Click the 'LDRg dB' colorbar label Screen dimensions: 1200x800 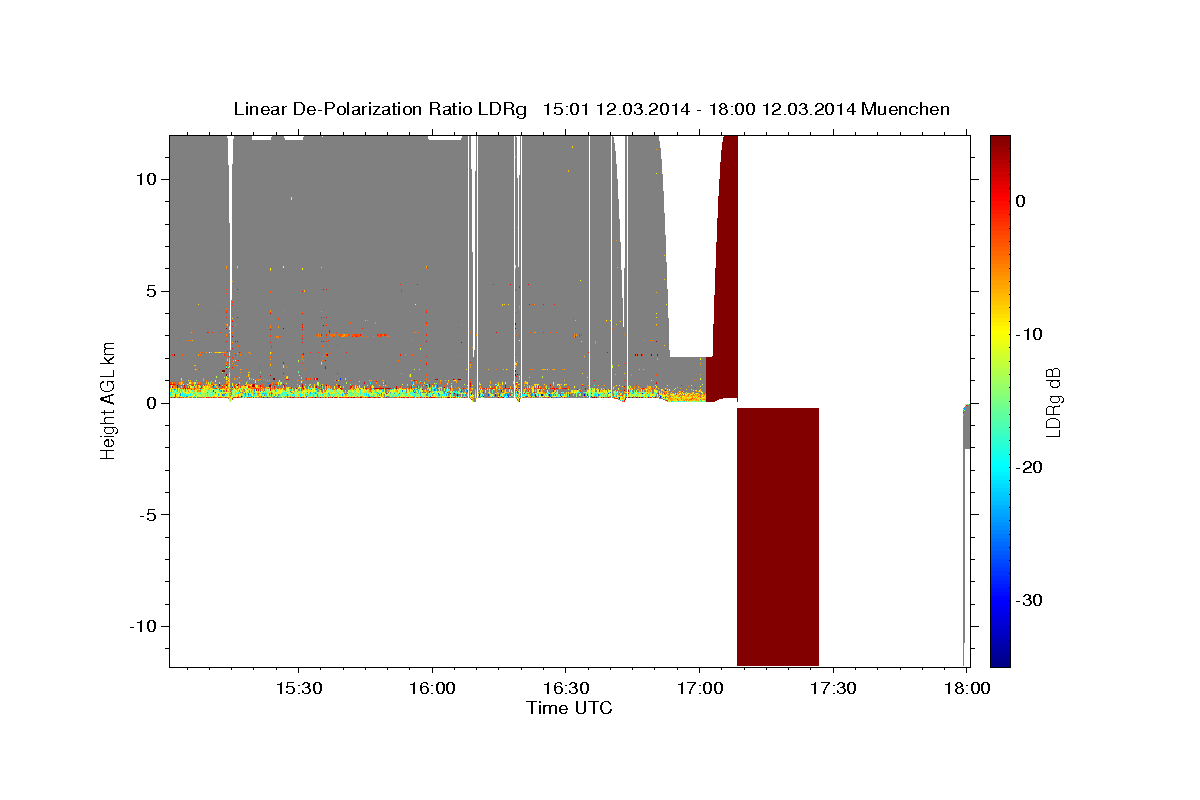pos(1053,402)
